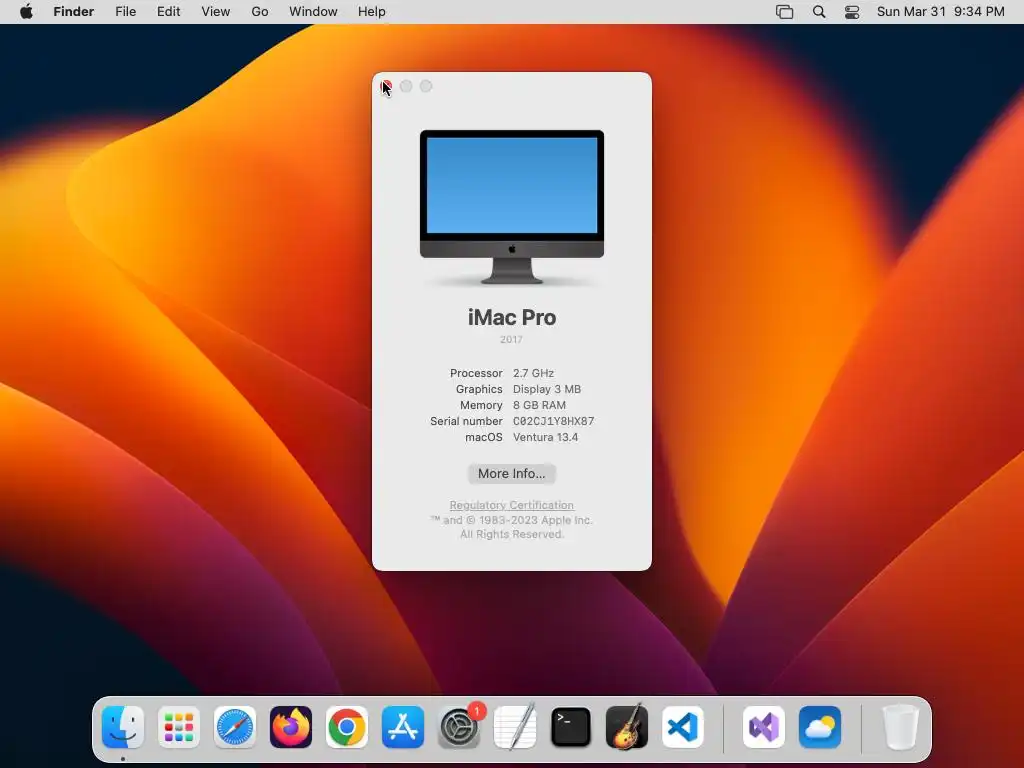Click the date and time in menu bar
The image size is (1024, 768).
click(940, 12)
